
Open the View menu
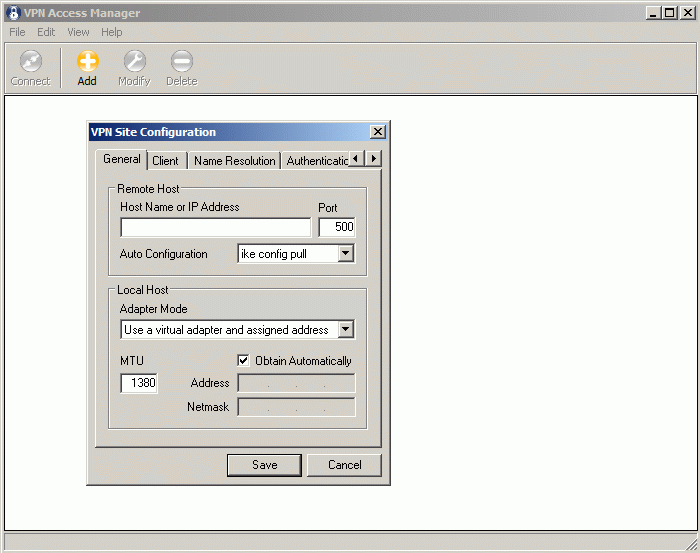pos(78,32)
